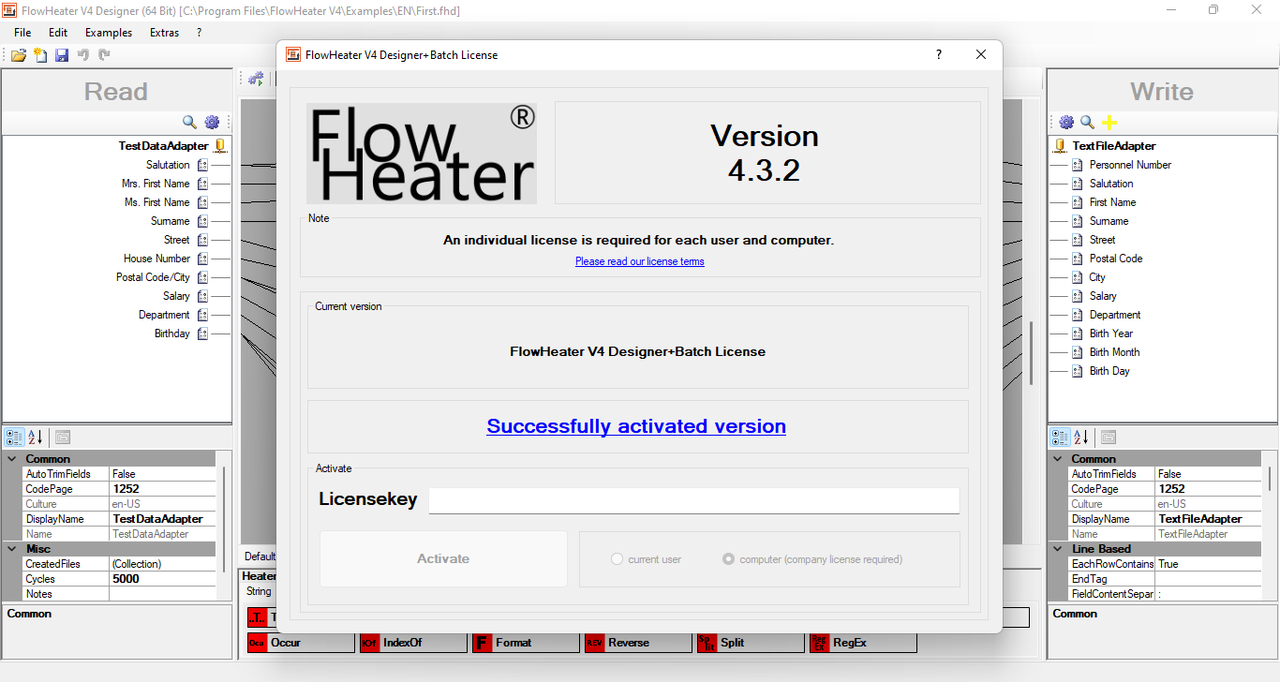Toggle alphabetical sort in Read property grid
This screenshot has width=1280, height=682.
(36, 438)
